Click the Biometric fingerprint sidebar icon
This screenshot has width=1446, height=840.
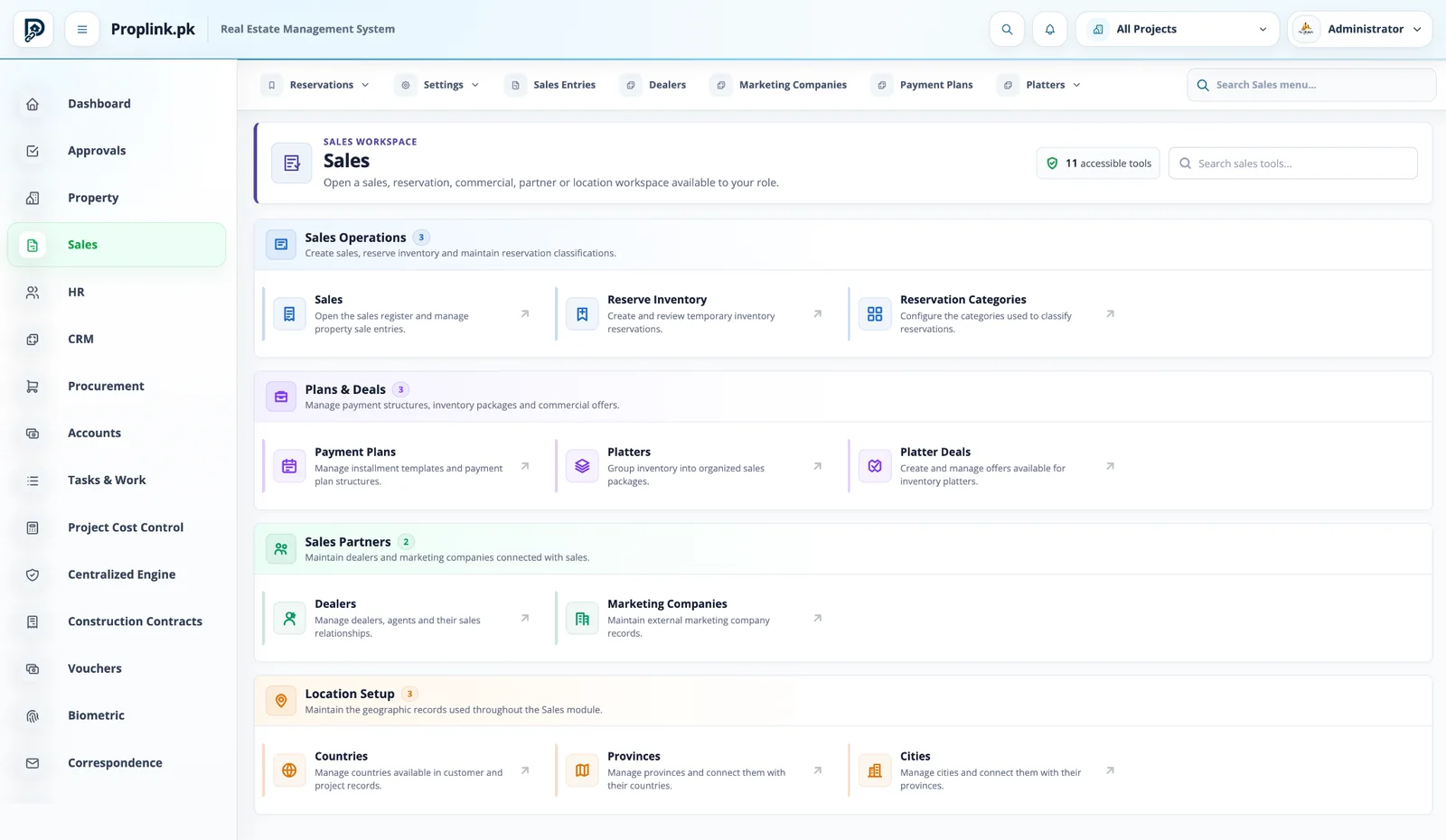click(x=33, y=716)
